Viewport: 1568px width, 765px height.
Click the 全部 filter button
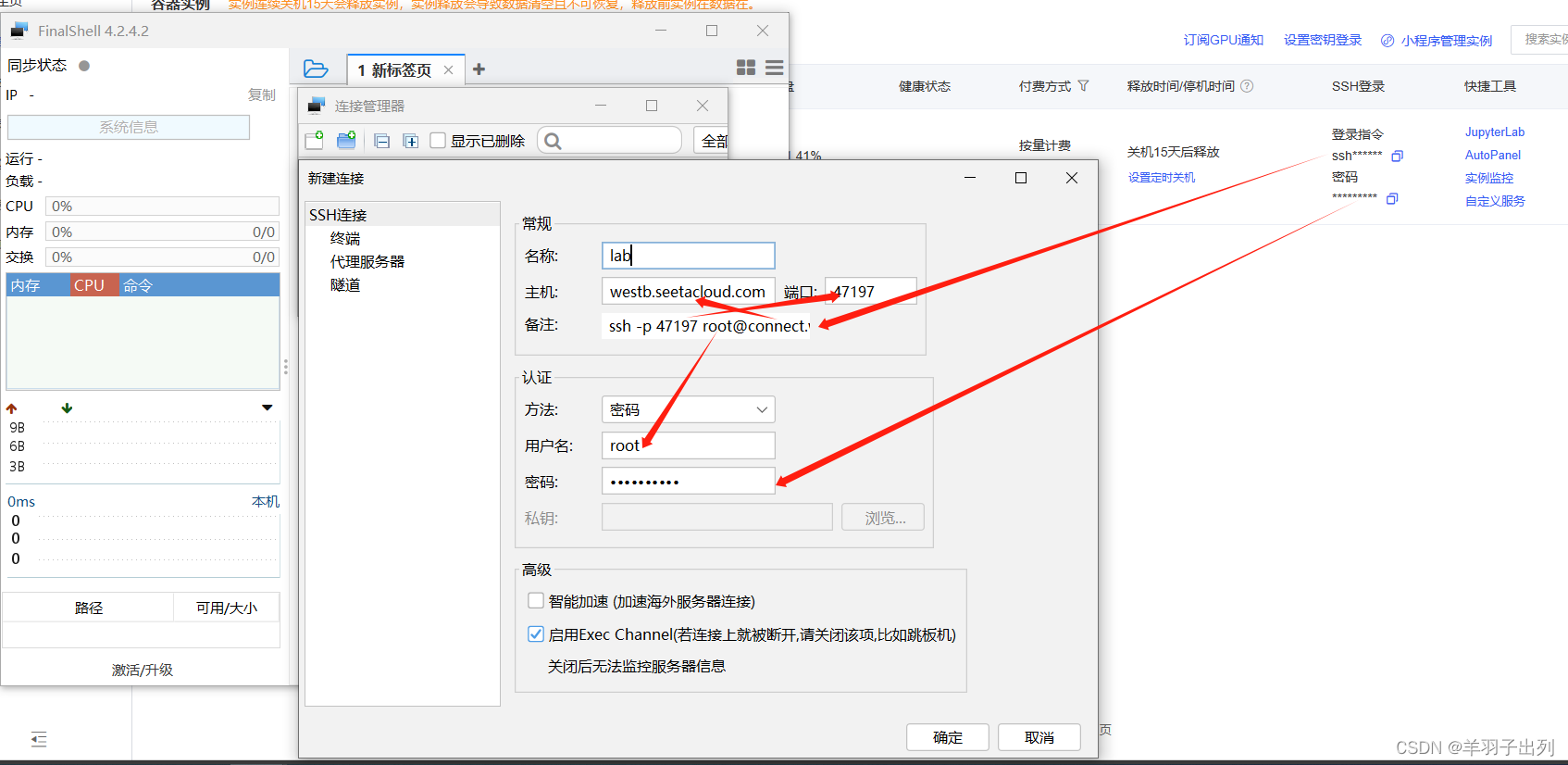[x=712, y=141]
